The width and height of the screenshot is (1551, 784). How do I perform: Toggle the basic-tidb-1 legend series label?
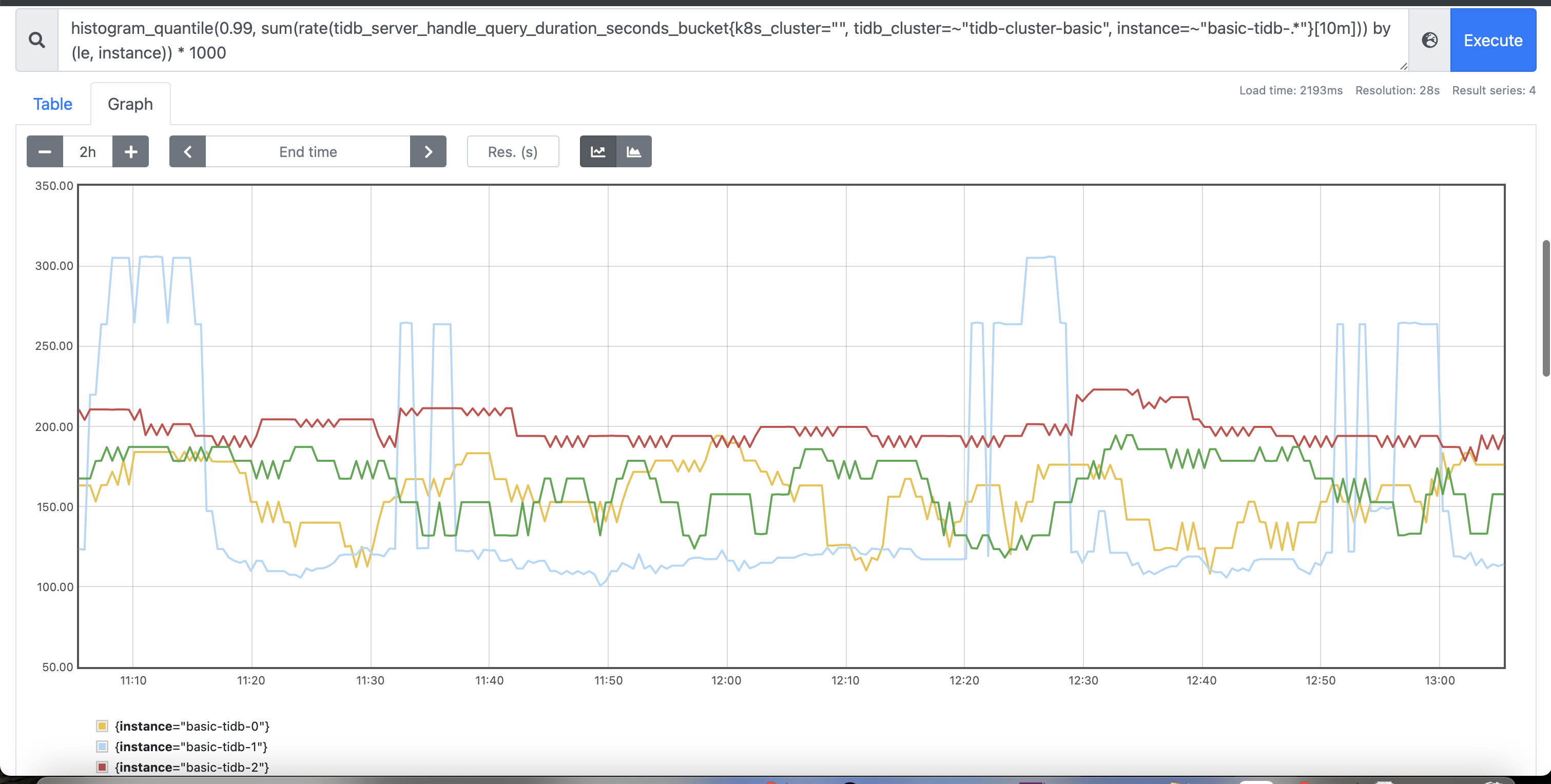tap(191, 747)
